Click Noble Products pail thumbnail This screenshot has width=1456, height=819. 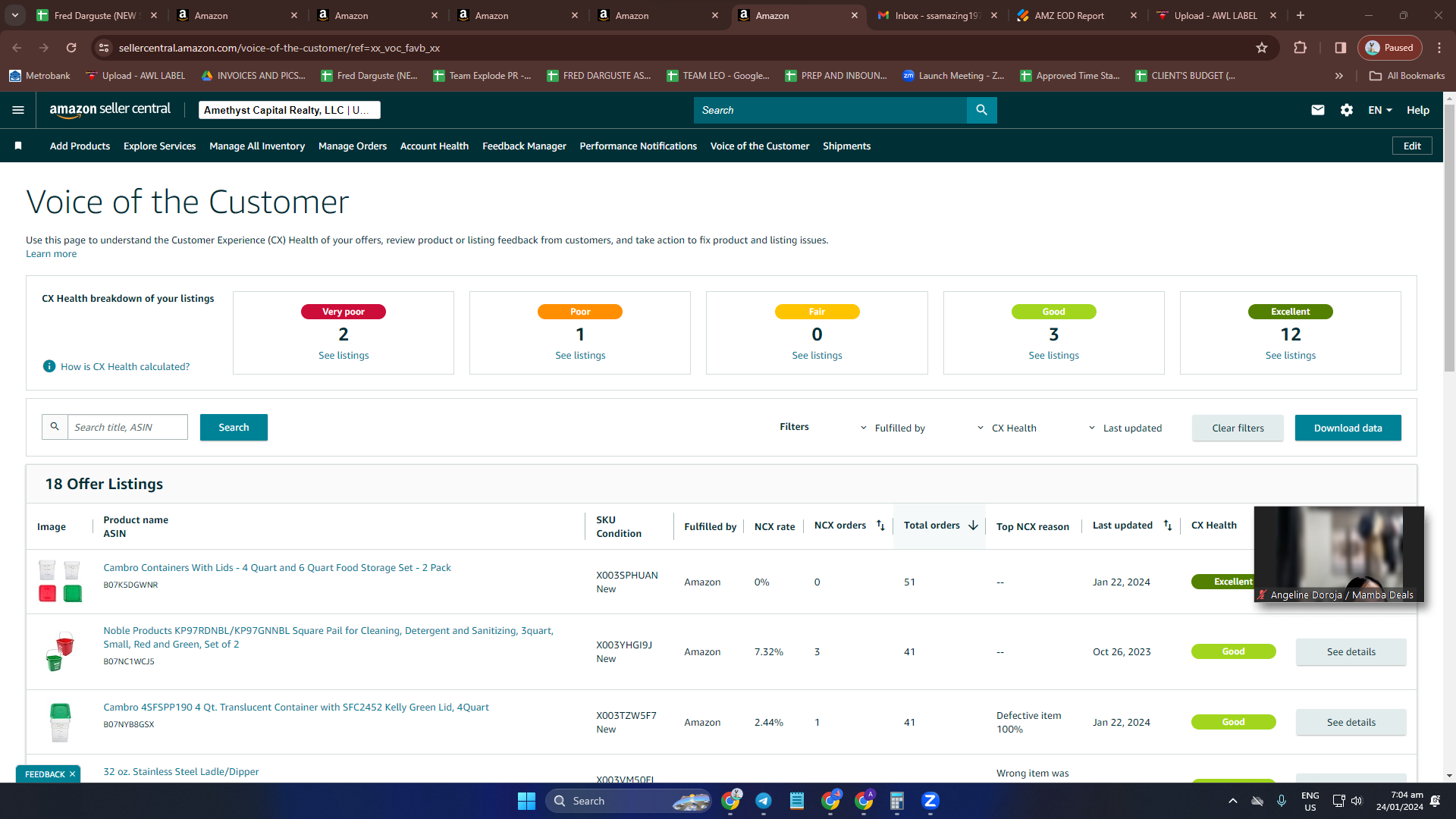tap(60, 651)
